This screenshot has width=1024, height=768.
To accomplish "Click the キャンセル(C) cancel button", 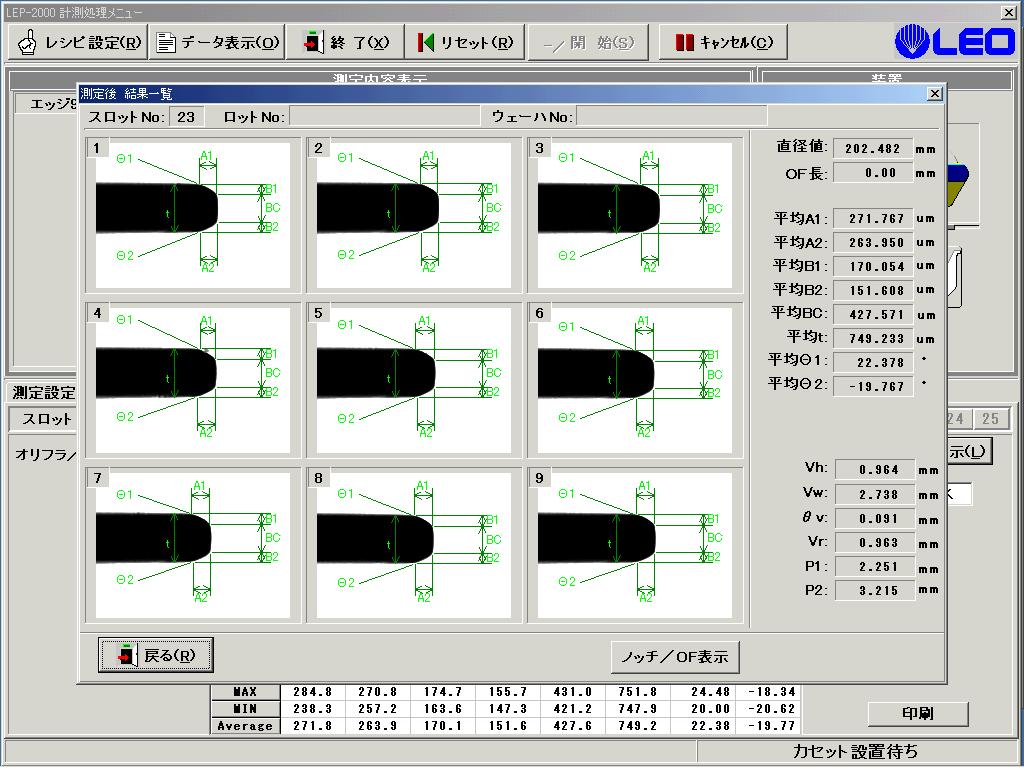I will point(723,42).
